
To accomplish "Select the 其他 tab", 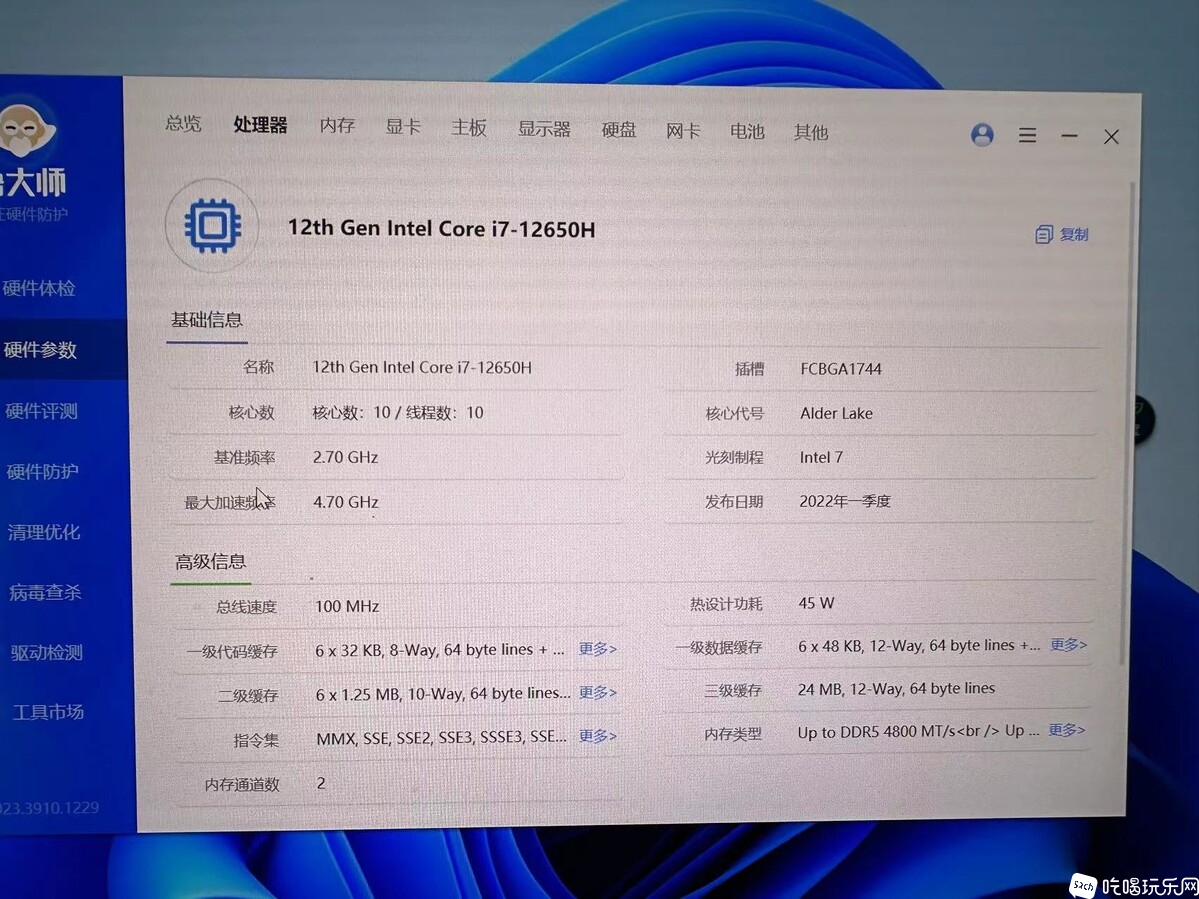I will point(811,132).
